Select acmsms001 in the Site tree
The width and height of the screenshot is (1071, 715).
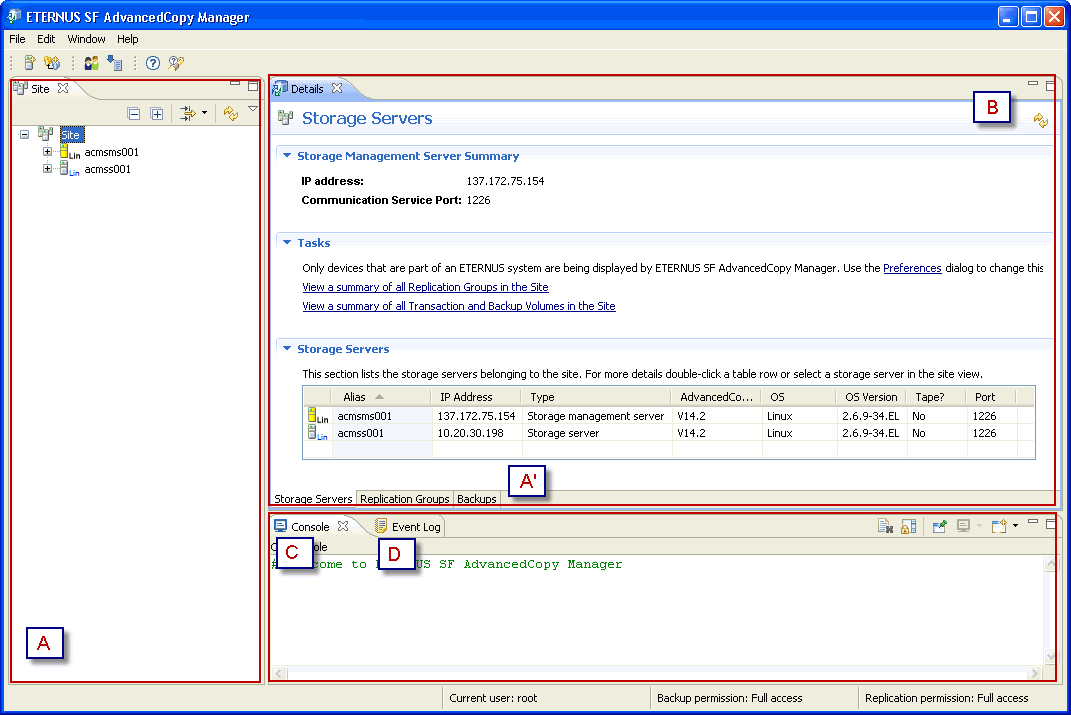click(x=111, y=152)
